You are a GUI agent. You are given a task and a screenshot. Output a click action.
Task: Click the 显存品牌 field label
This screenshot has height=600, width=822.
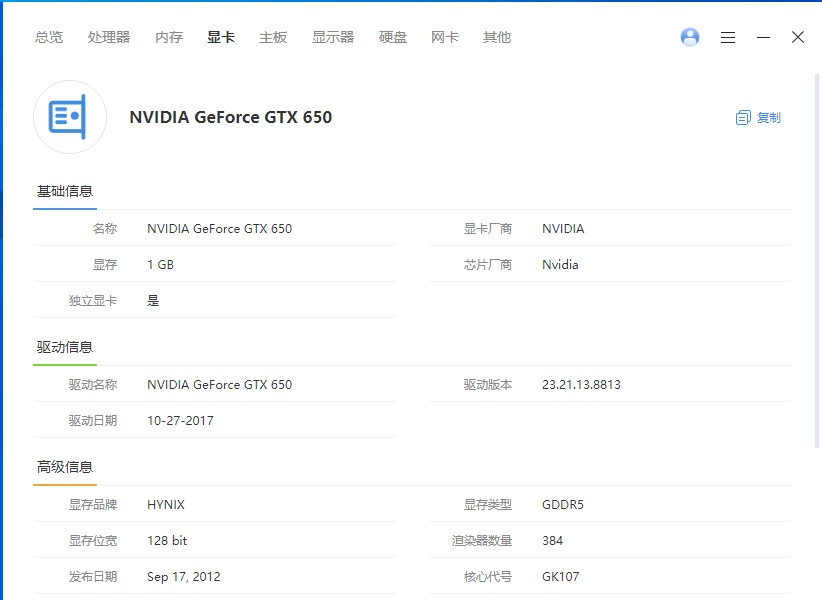tap(93, 505)
